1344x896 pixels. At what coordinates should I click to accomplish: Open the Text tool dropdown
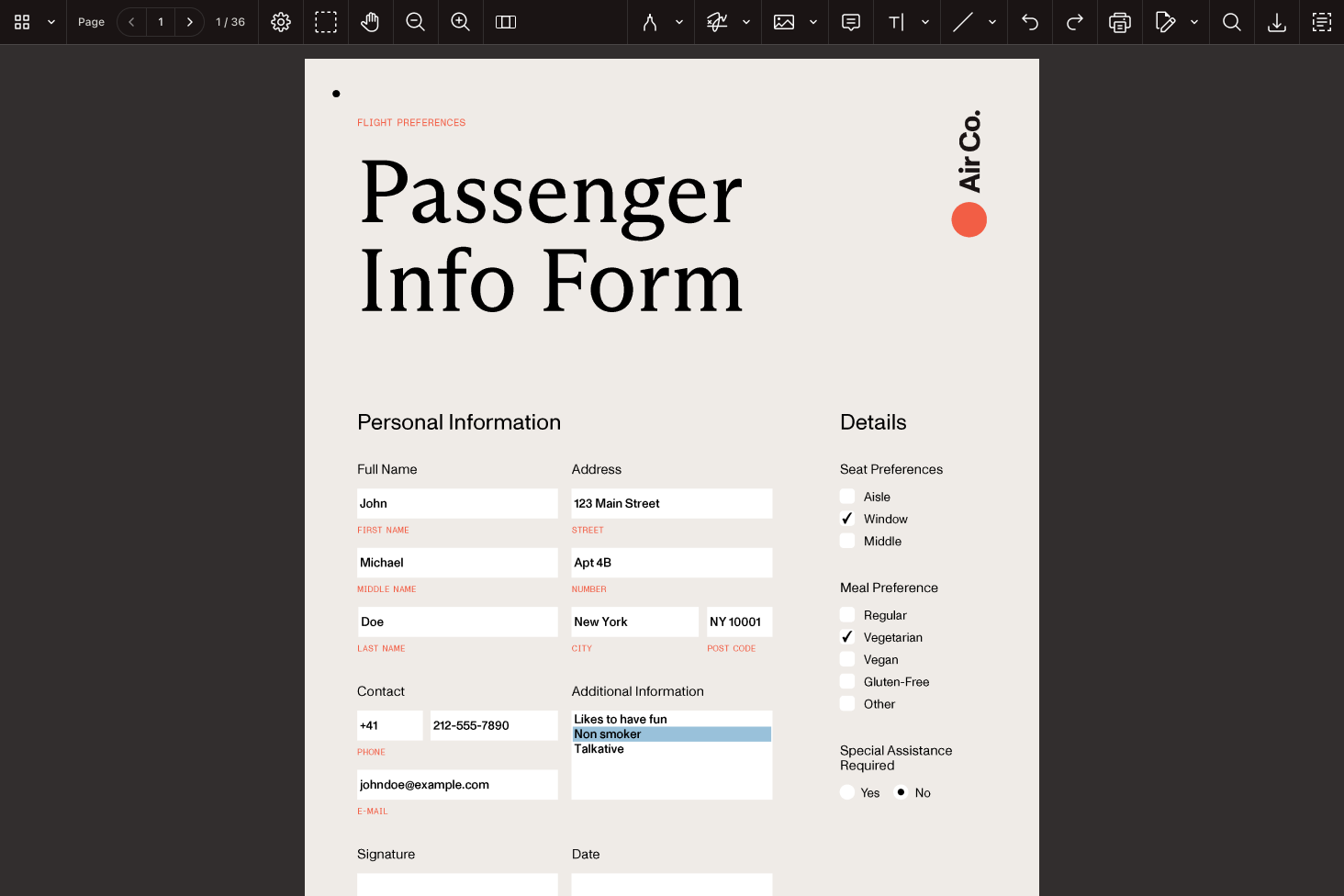(x=924, y=22)
